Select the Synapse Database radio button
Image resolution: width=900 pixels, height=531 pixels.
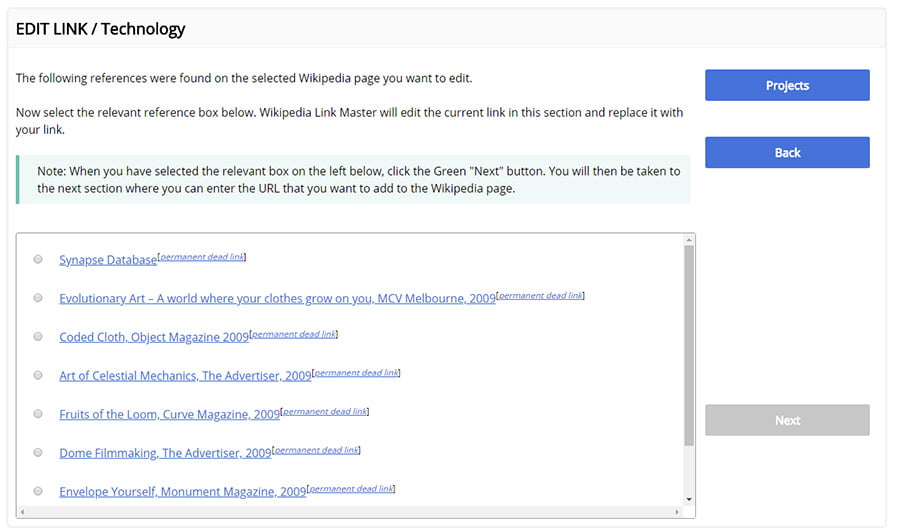point(38,259)
